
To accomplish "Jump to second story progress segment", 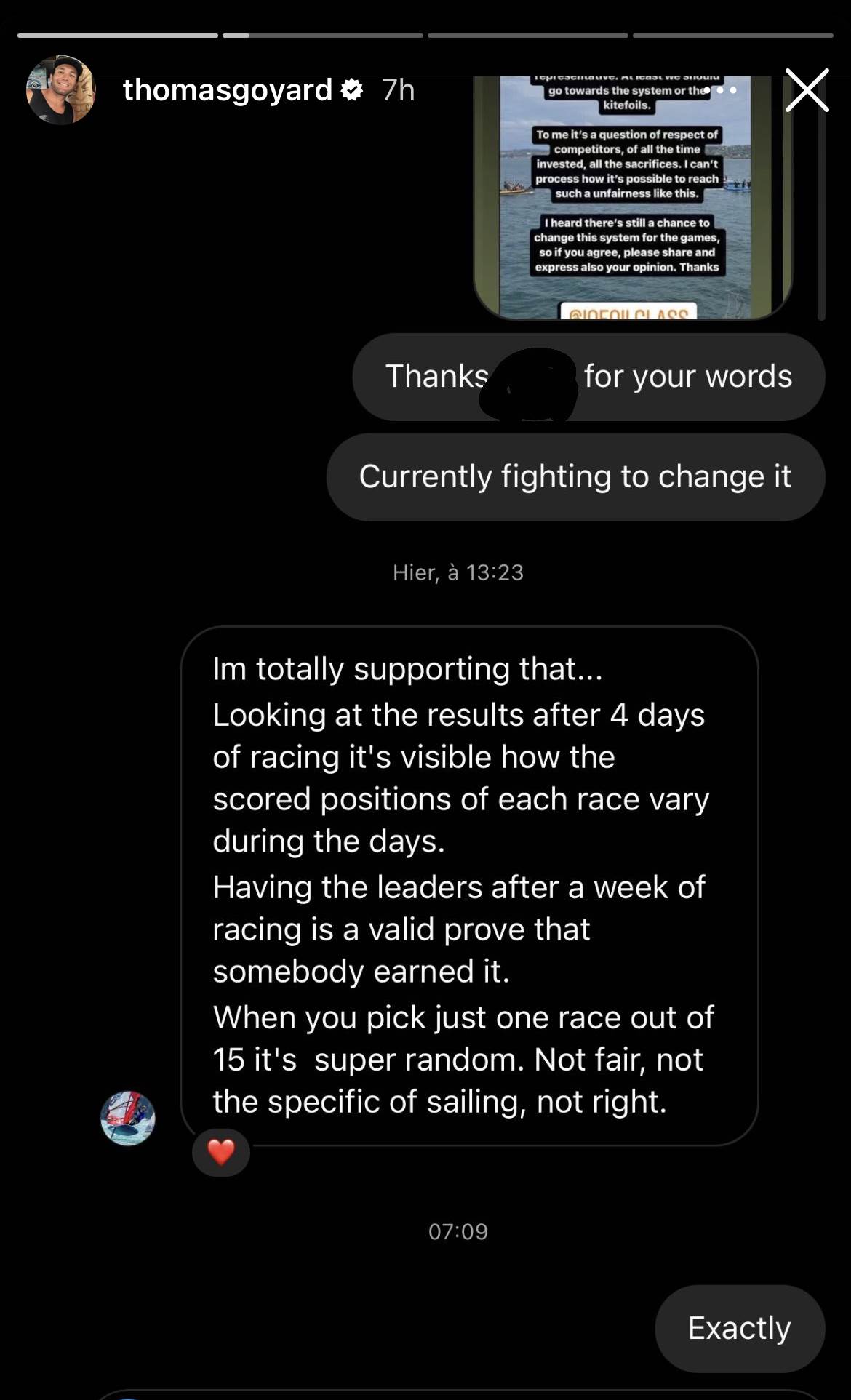I will tap(323, 35).
